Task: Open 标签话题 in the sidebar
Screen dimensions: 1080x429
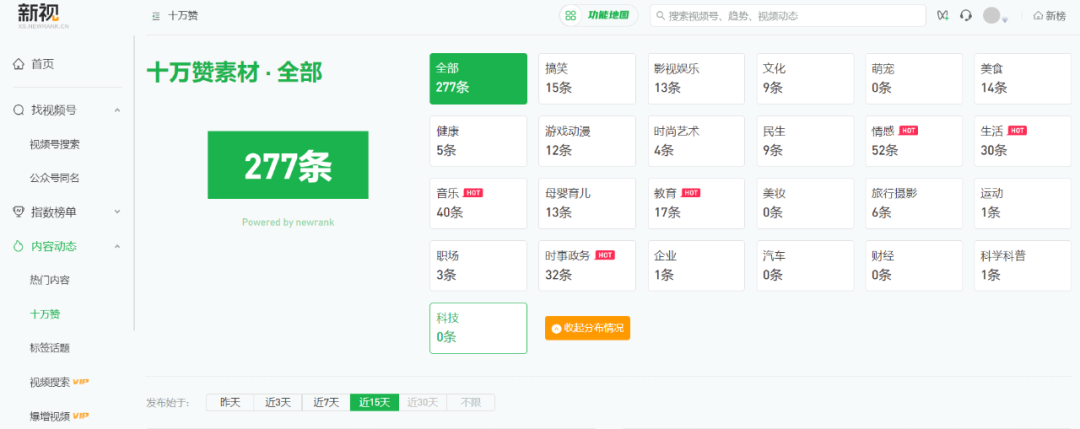Action: [50, 348]
